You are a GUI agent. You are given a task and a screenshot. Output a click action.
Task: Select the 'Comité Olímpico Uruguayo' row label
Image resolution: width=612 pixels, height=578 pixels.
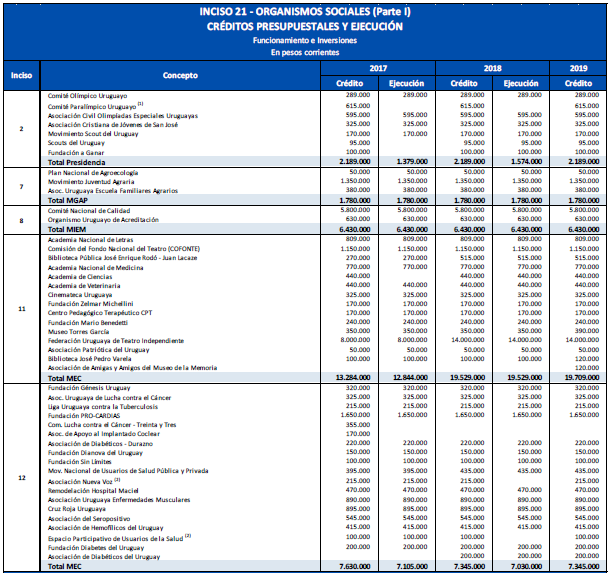point(87,96)
